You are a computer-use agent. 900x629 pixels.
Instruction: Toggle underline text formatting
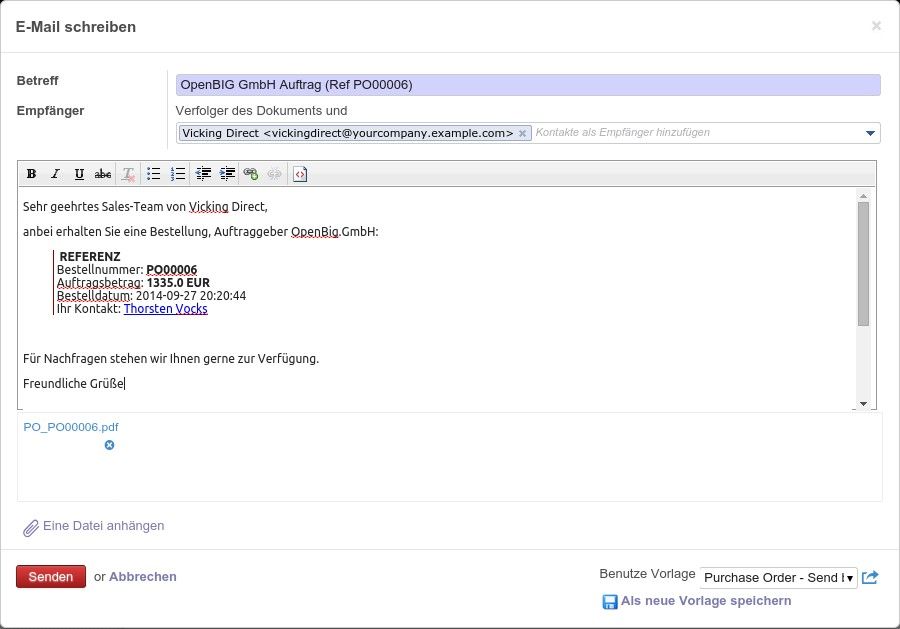tap(79, 174)
